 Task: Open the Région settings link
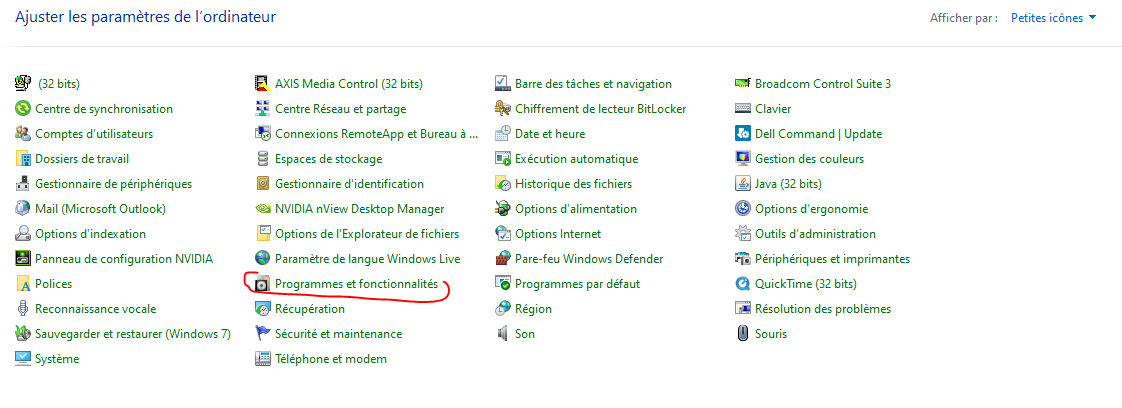[534, 309]
